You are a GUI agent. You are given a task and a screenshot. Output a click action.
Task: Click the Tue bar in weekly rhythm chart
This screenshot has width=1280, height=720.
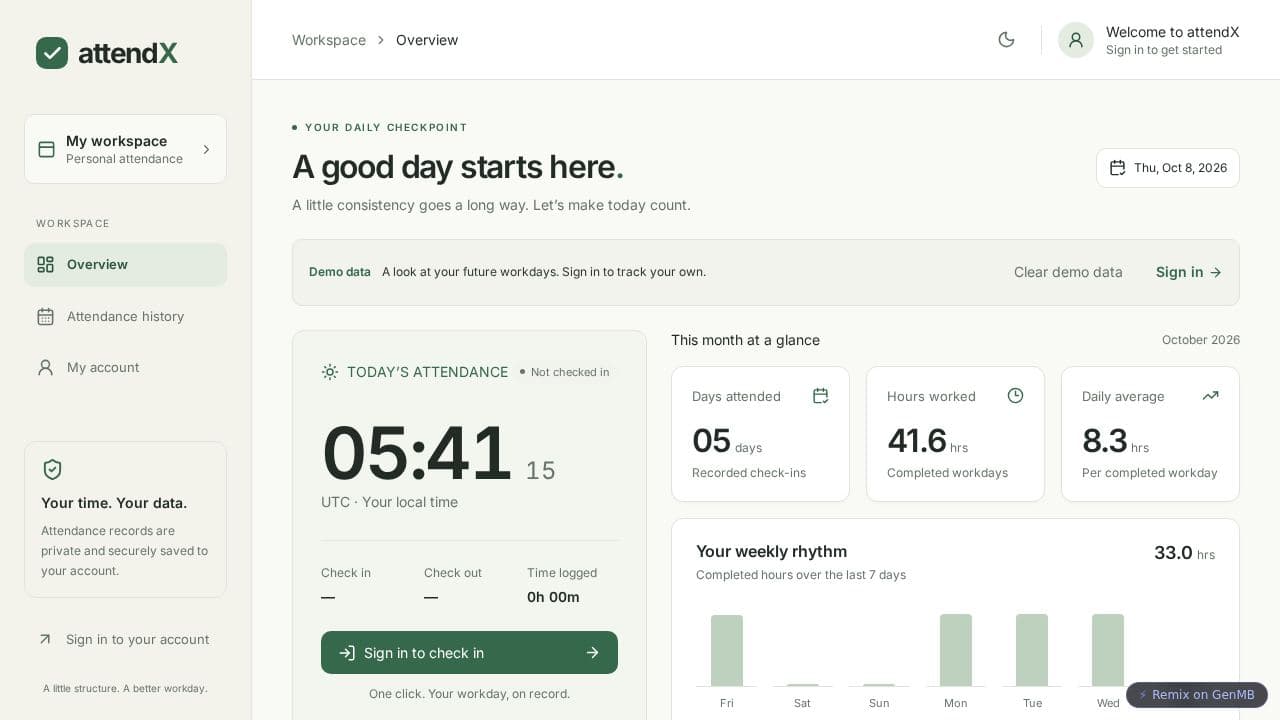pyautogui.click(x=1032, y=650)
